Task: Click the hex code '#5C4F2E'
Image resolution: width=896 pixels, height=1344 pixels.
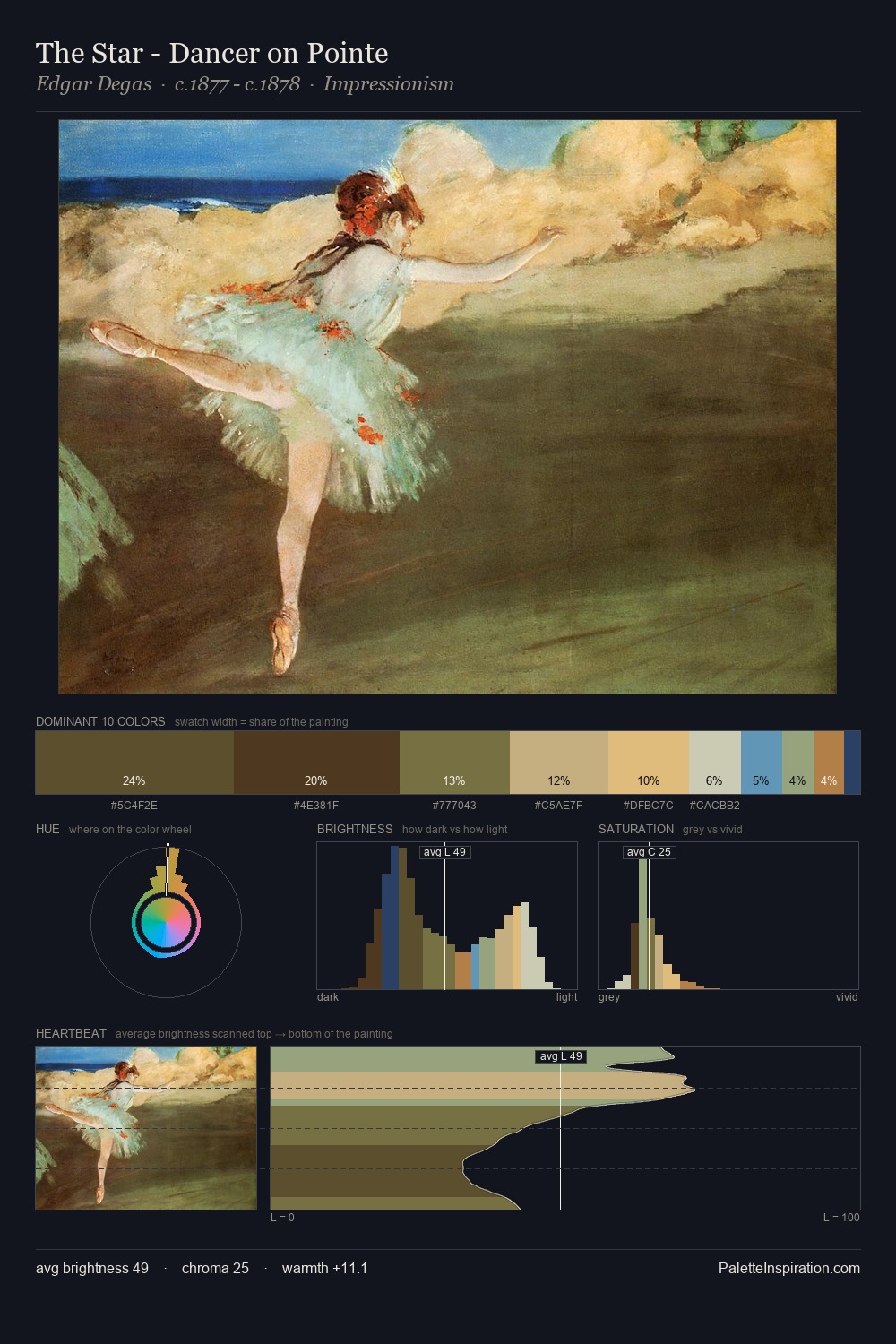Action: pyautogui.click(x=134, y=806)
